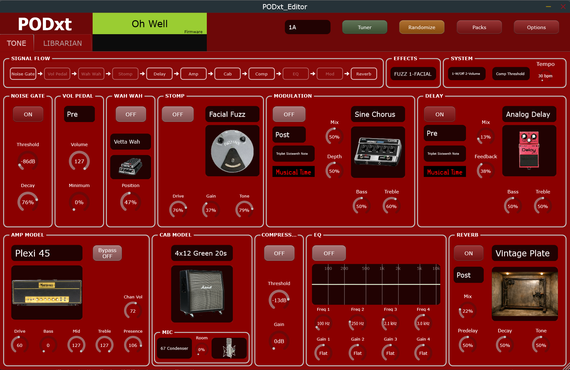Open the Modulation Post routing dropdown
The height and width of the screenshot is (370, 570).
(289, 134)
